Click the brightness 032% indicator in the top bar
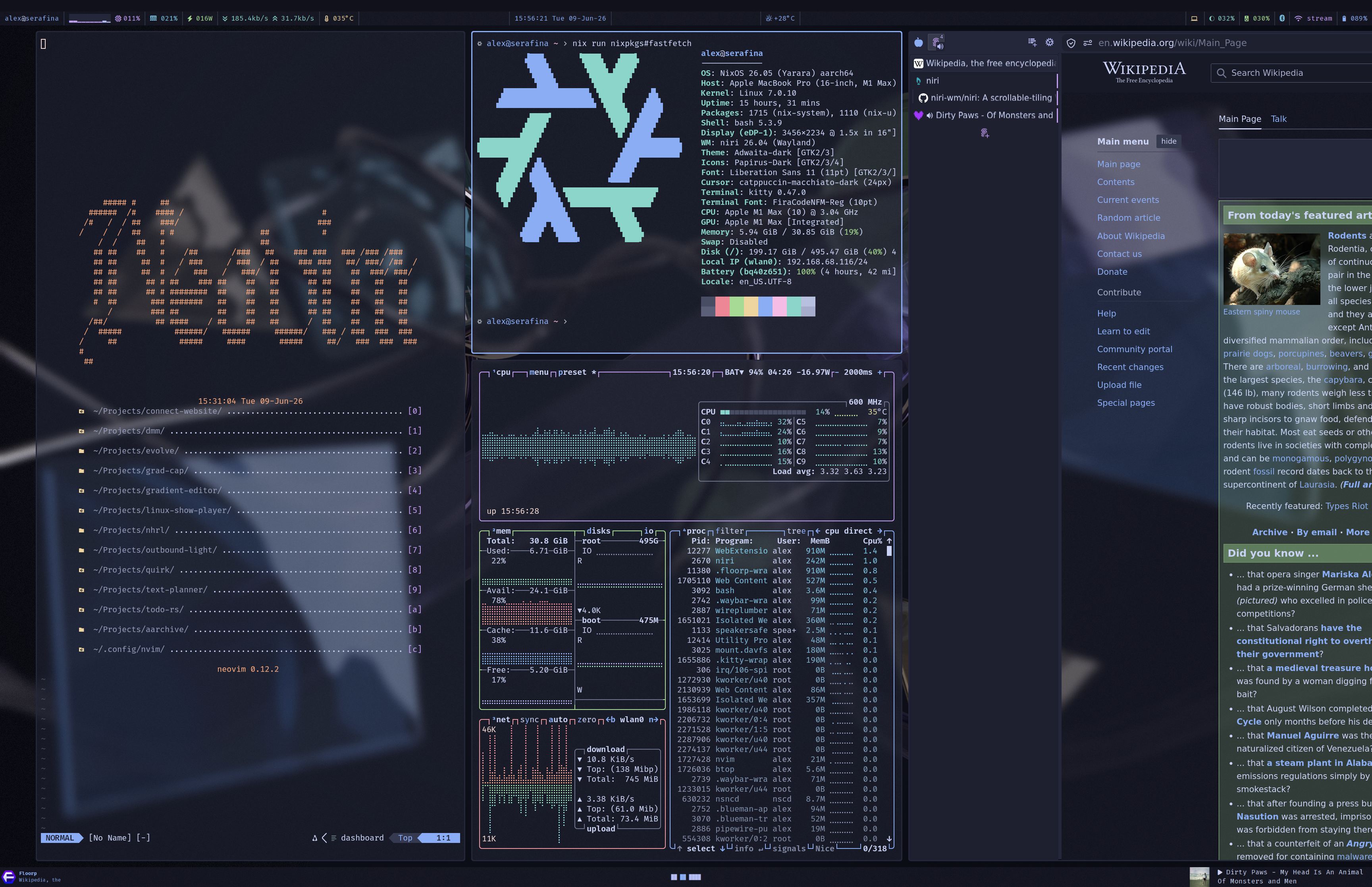The height and width of the screenshot is (887, 1372). 1222,18
